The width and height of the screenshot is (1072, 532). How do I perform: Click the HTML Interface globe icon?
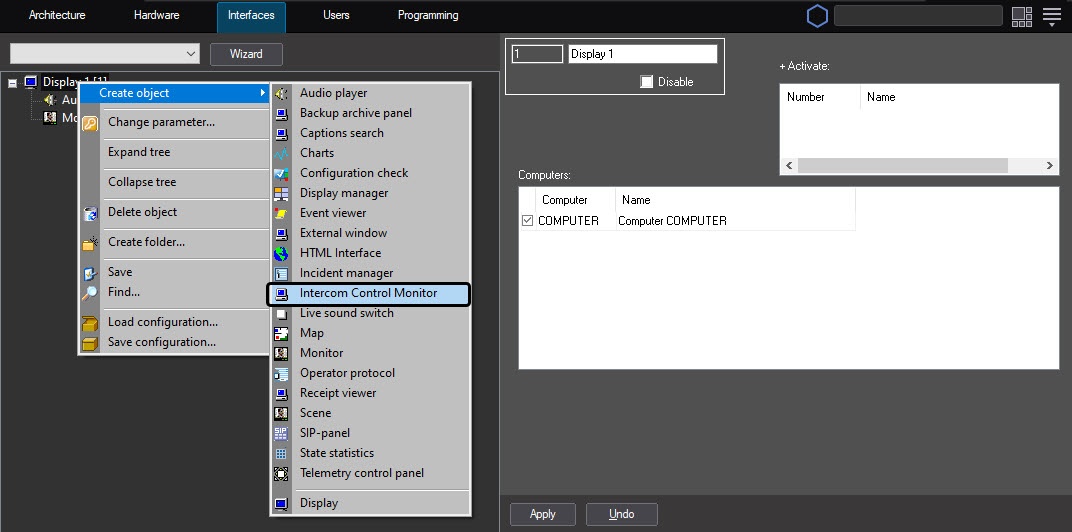pyautogui.click(x=281, y=253)
